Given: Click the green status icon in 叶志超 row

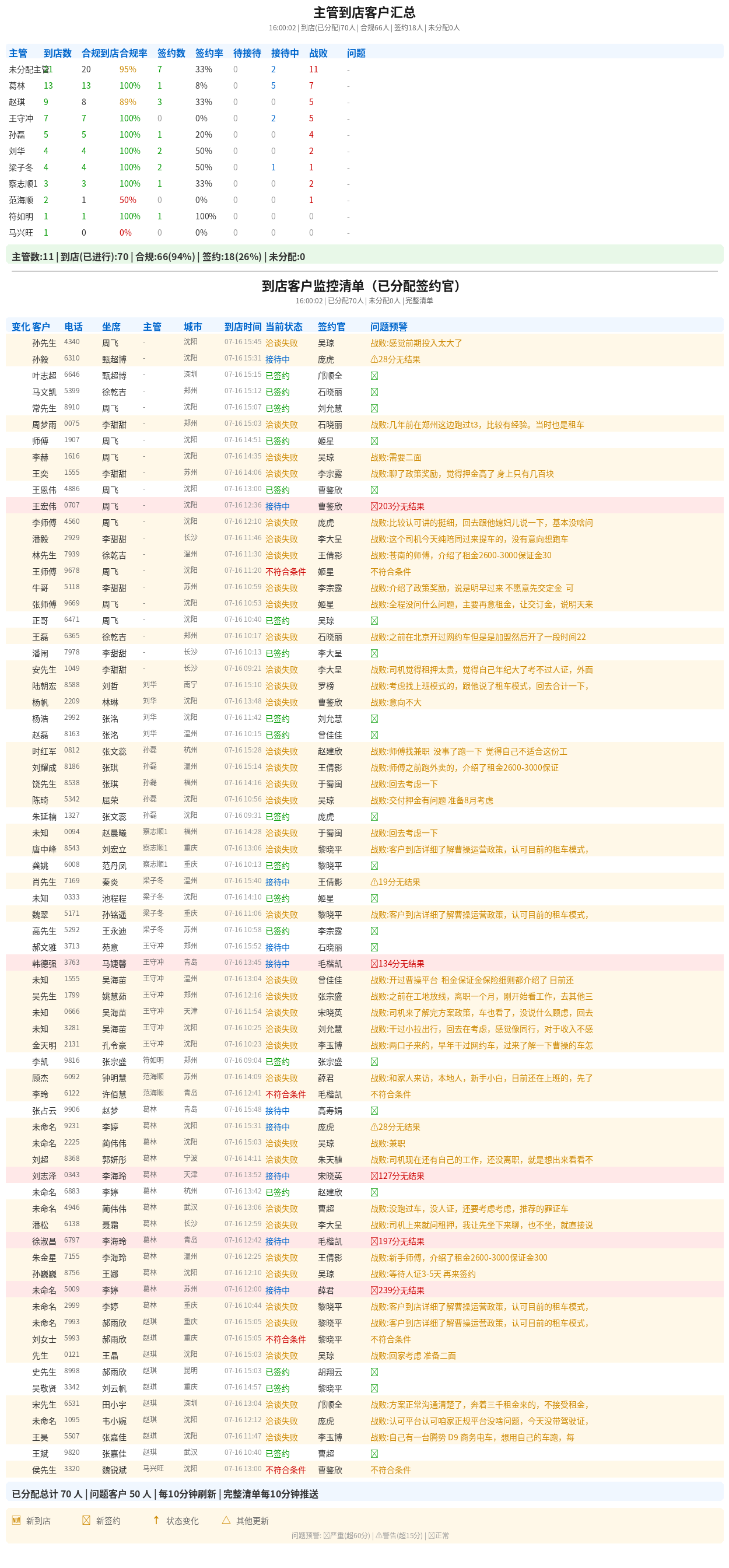Looking at the screenshot, I should point(374,376).
